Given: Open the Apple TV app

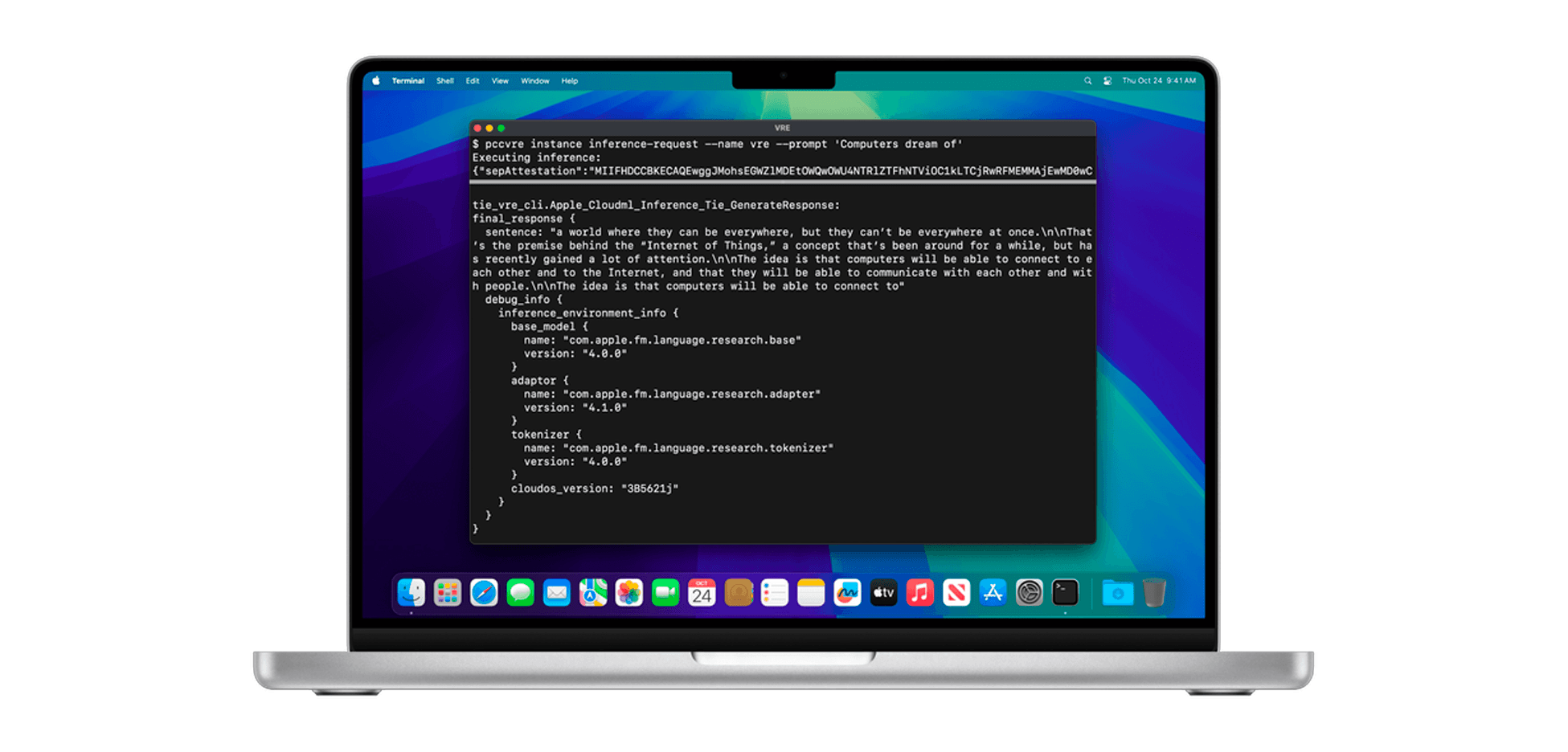Looking at the screenshot, I should pos(883,593).
